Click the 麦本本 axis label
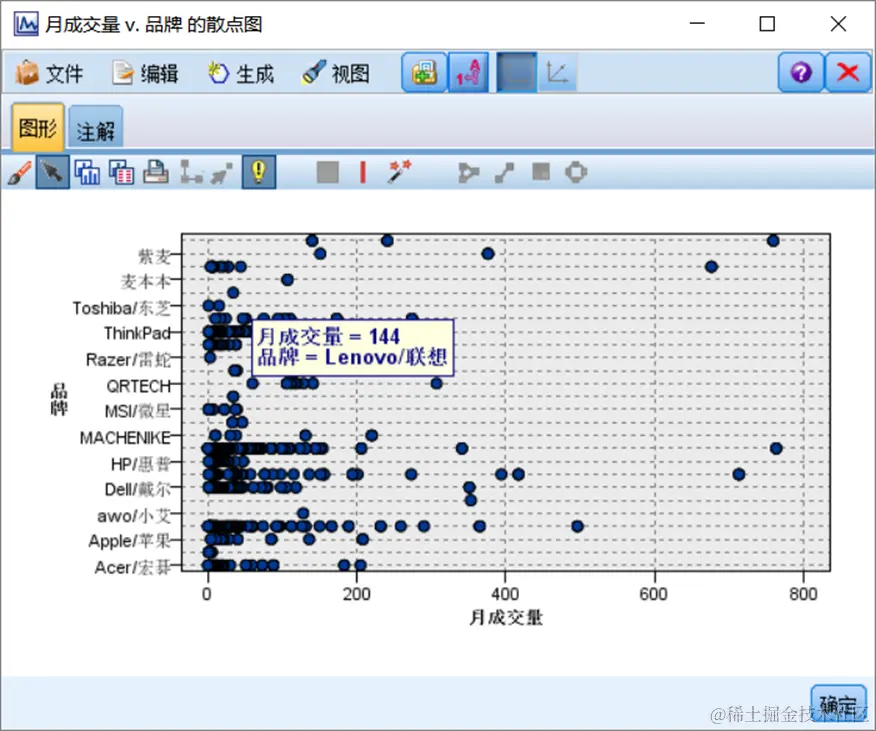The image size is (876, 731). (145, 282)
